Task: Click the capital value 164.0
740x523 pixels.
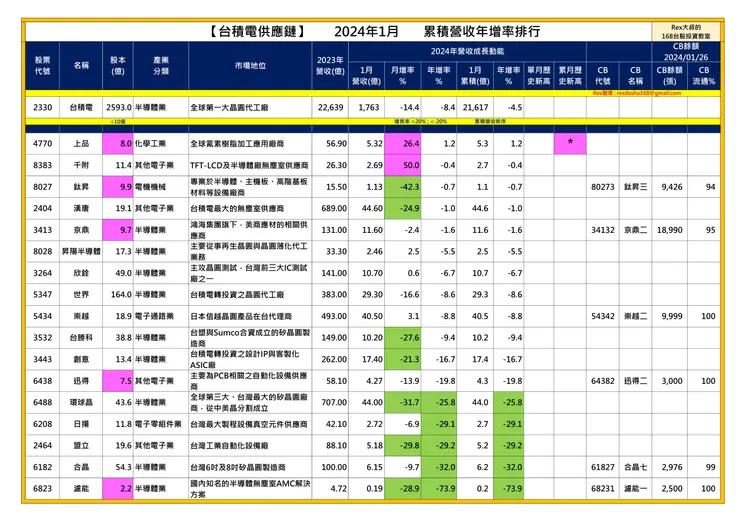Action: point(121,295)
